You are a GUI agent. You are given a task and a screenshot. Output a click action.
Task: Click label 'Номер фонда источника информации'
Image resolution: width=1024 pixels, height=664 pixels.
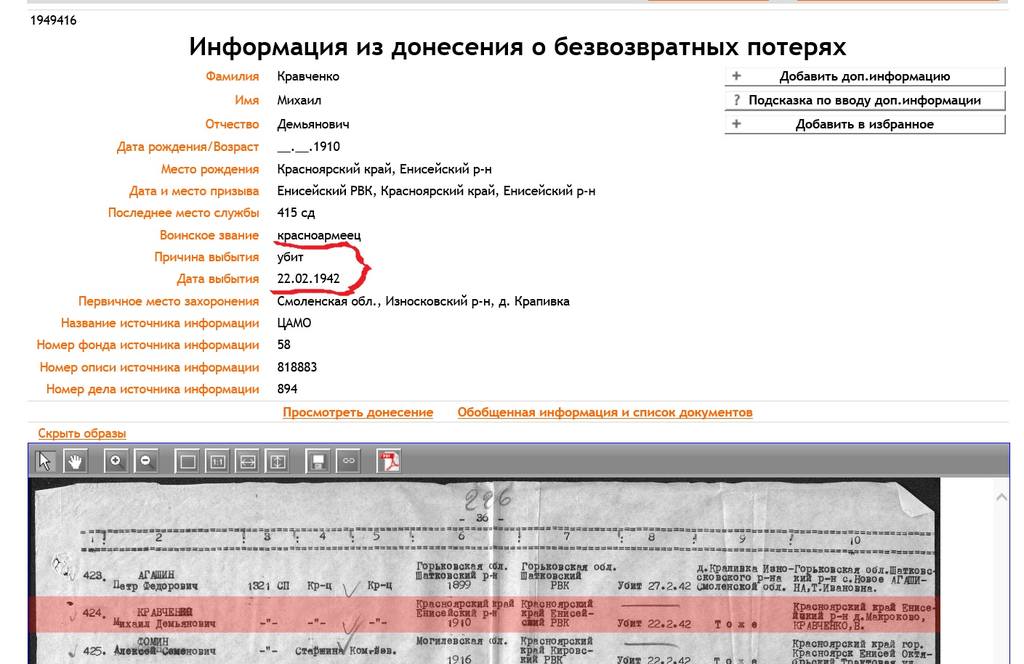pos(148,345)
